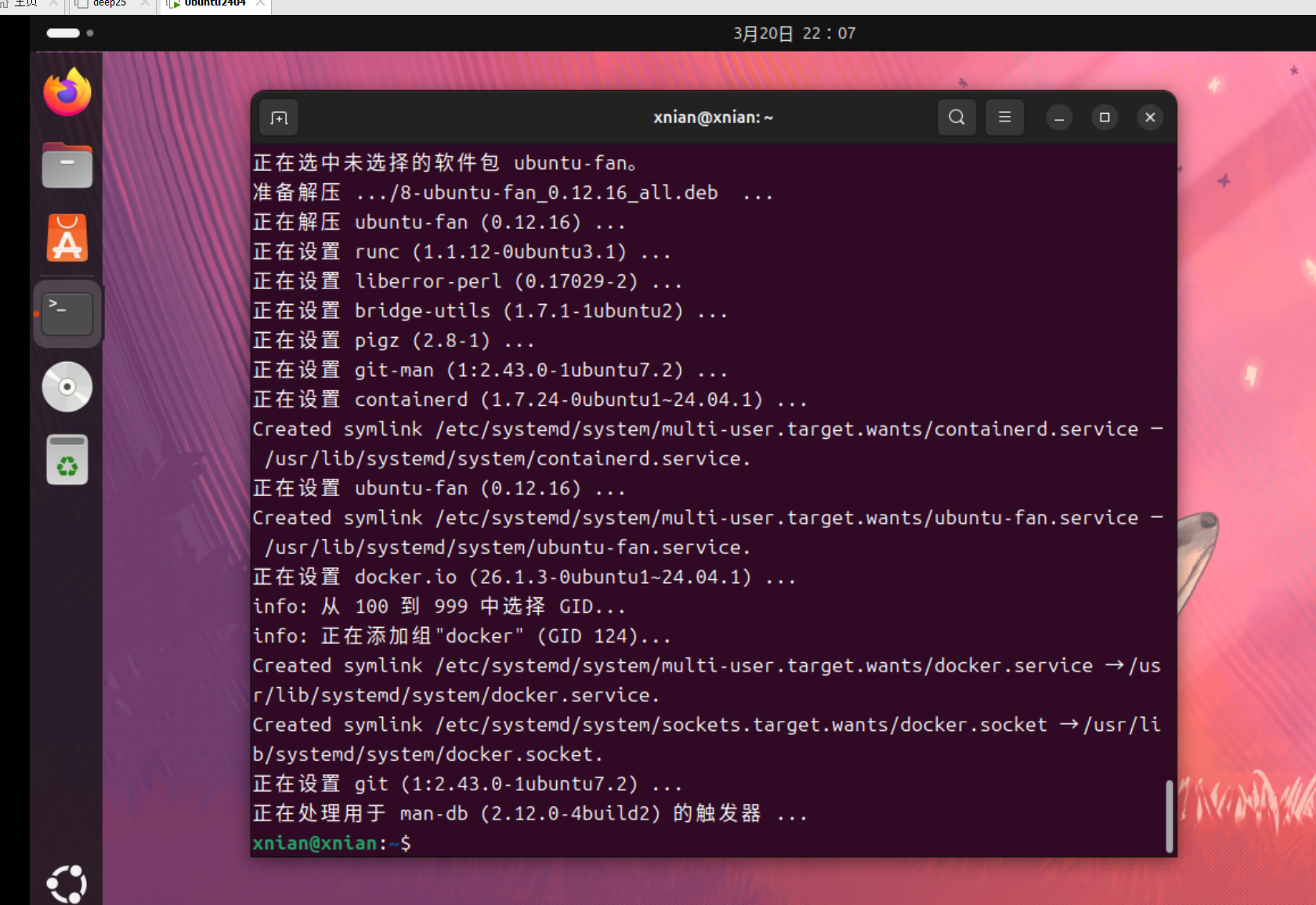Open the date and time calendar panel
The image size is (1316, 905).
tap(794, 34)
